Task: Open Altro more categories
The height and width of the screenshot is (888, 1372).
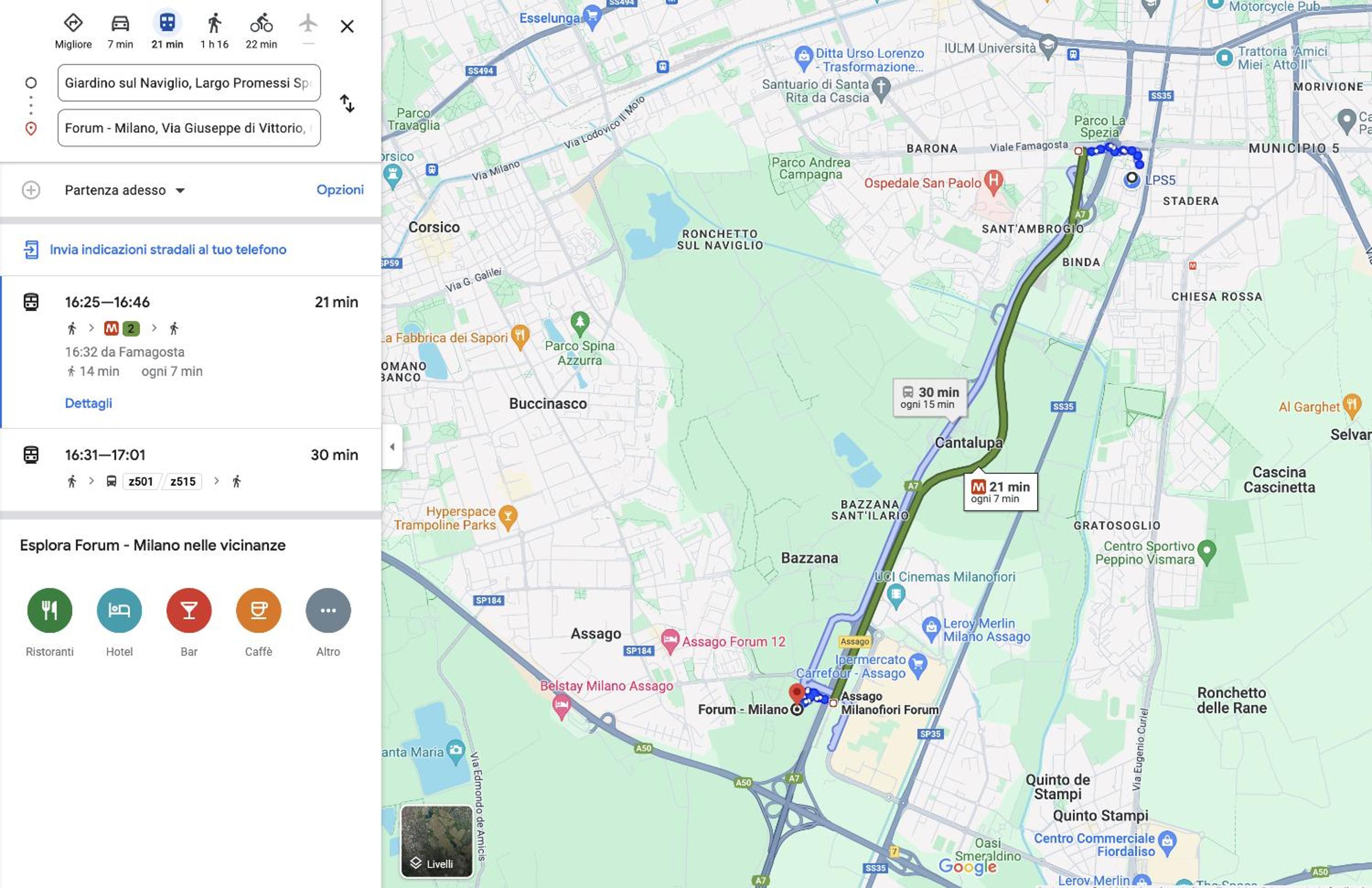Action: (328, 610)
